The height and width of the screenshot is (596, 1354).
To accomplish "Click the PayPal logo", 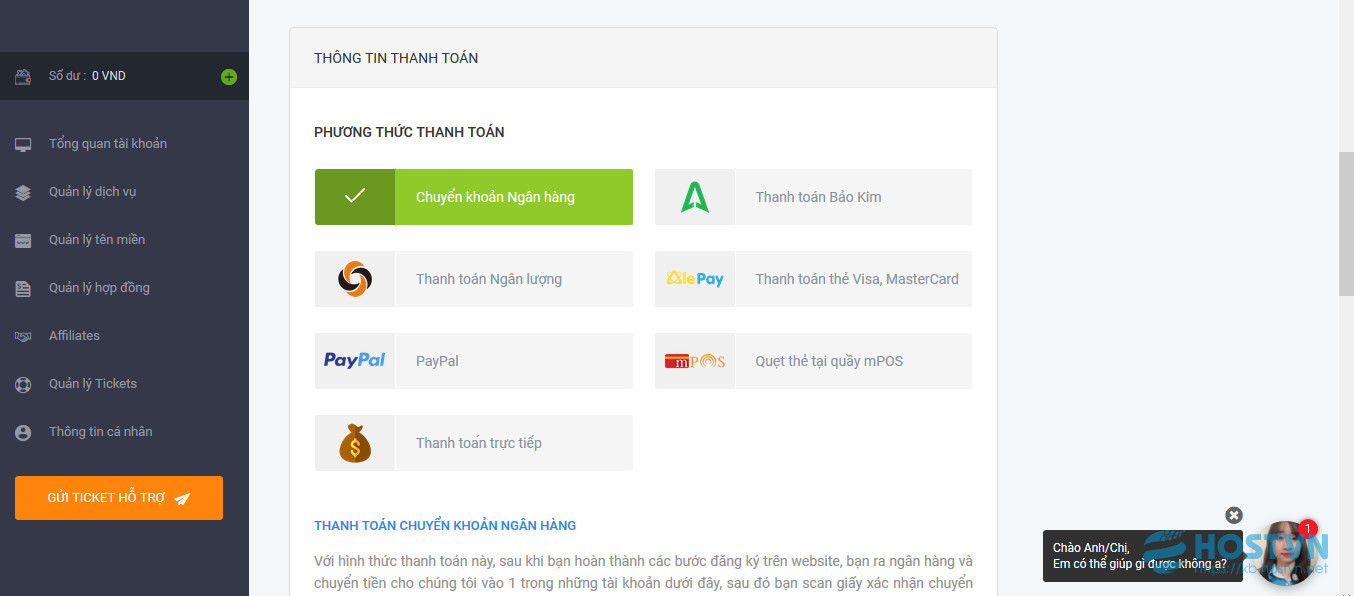I will [x=355, y=361].
